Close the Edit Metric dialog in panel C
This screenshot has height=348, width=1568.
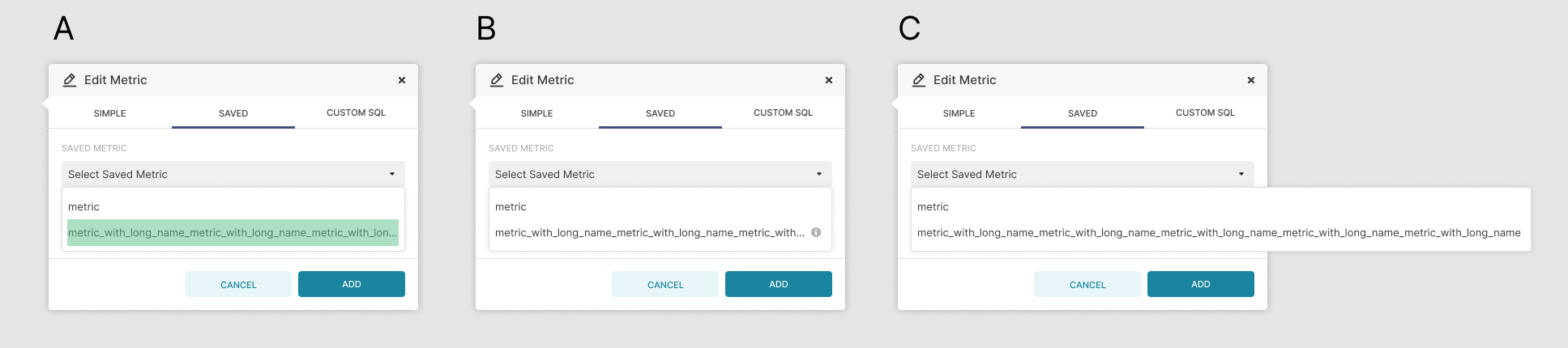[1251, 80]
